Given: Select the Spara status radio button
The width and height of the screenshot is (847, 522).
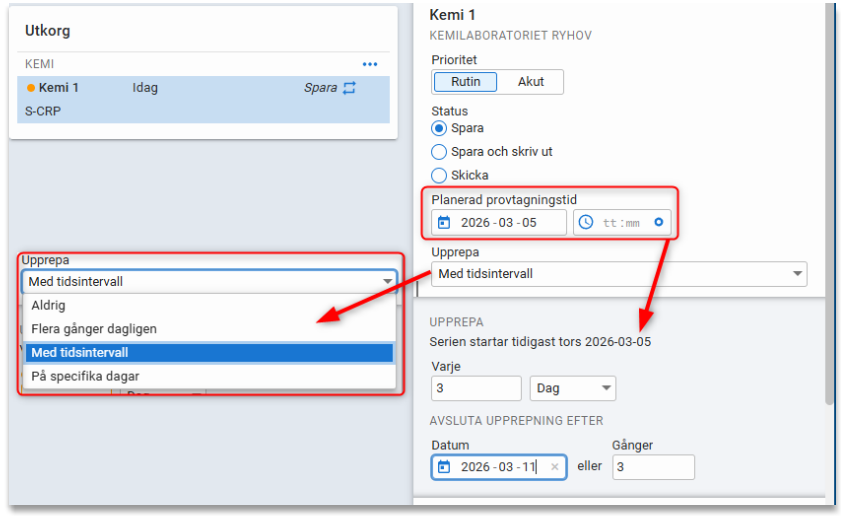Looking at the screenshot, I should [438, 129].
